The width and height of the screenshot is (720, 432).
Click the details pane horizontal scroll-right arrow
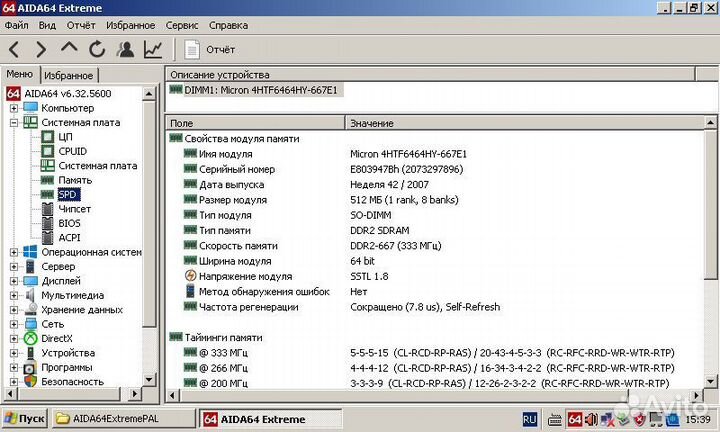697,395
